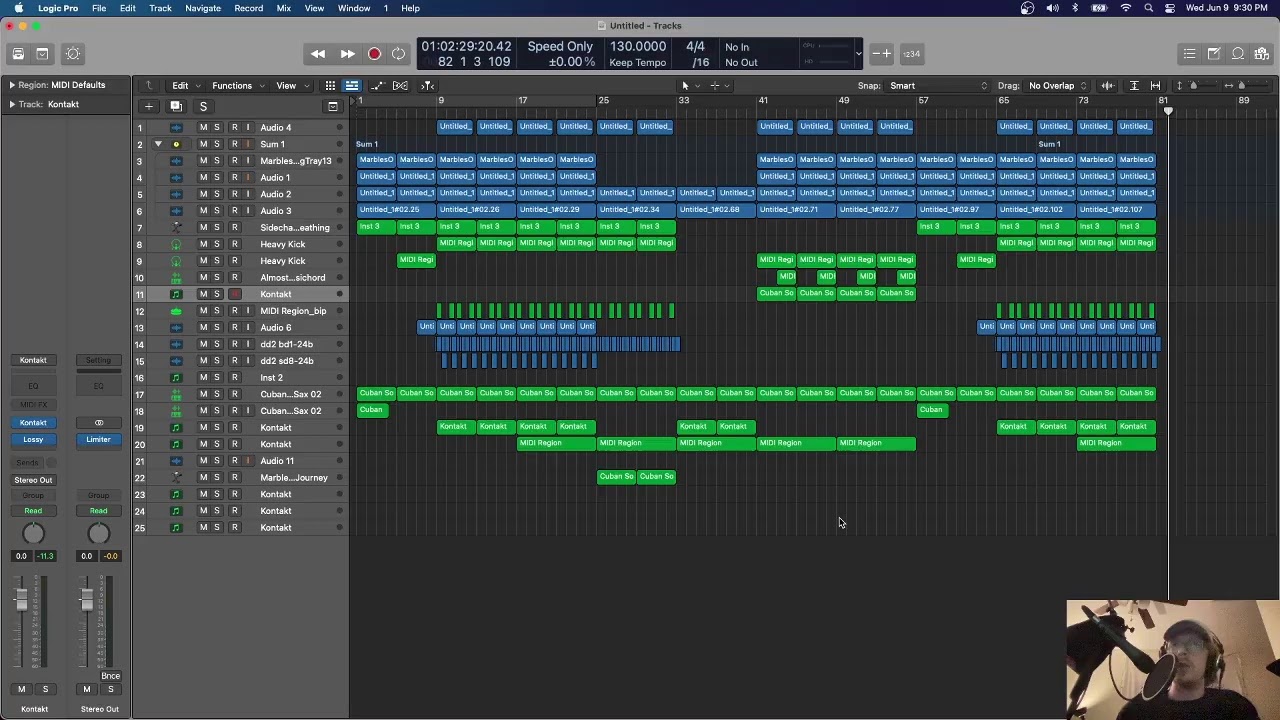The height and width of the screenshot is (720, 1280).
Task: Open the Functions dropdown in tracks area
Action: tap(236, 86)
